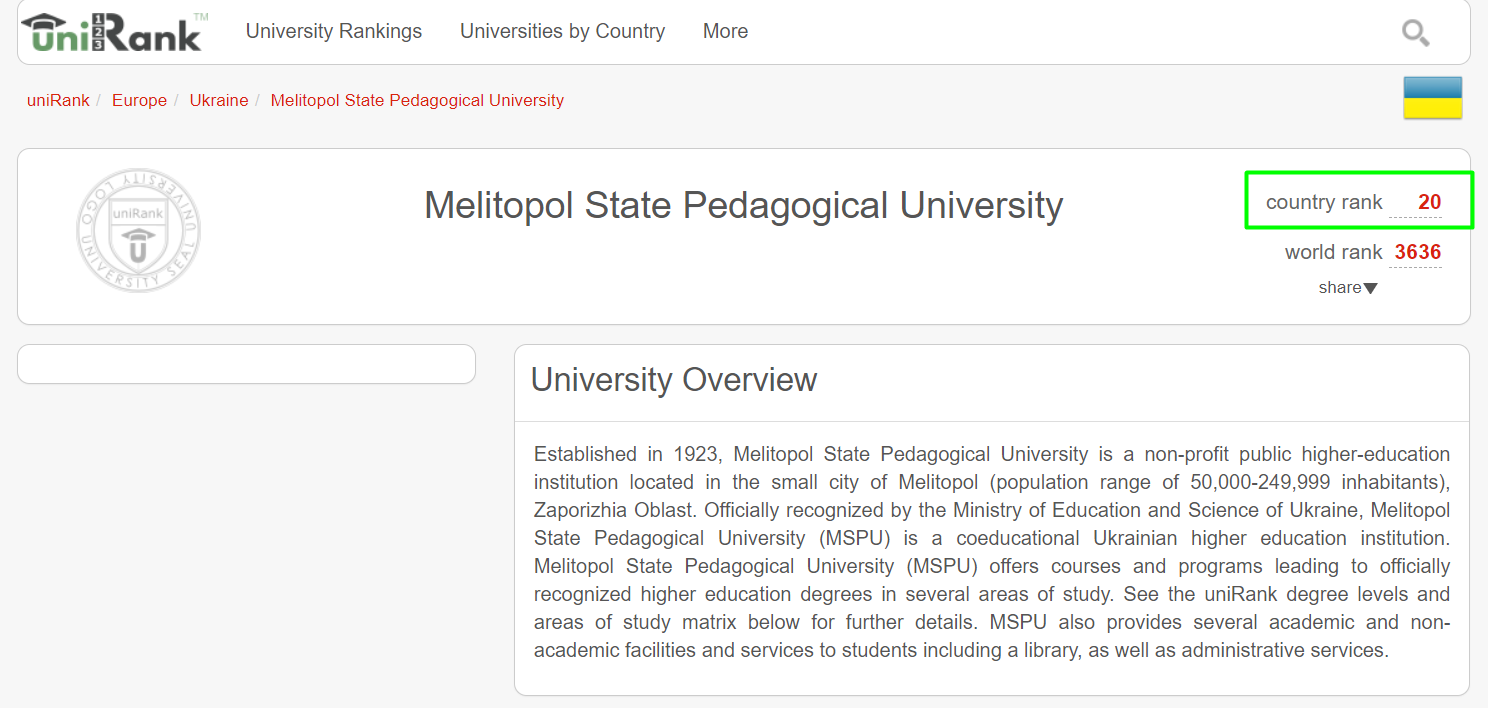Navigate to Europe breadcrumb

(x=139, y=100)
